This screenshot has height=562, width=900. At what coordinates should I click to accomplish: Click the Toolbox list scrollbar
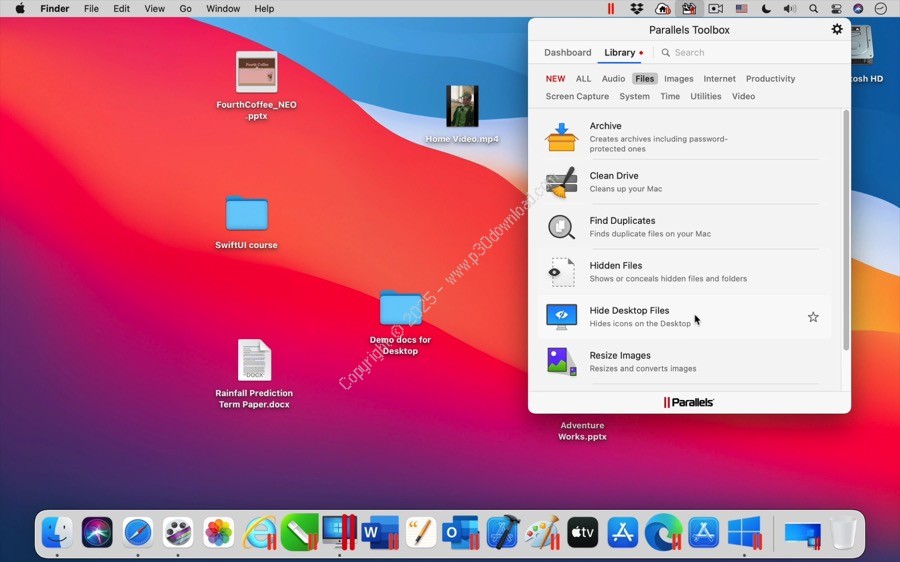click(846, 230)
